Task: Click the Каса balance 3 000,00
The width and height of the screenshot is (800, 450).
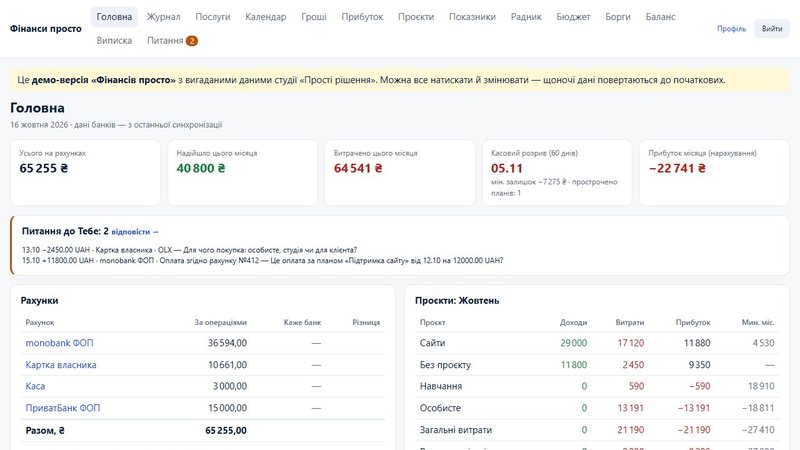Action: coord(230,386)
